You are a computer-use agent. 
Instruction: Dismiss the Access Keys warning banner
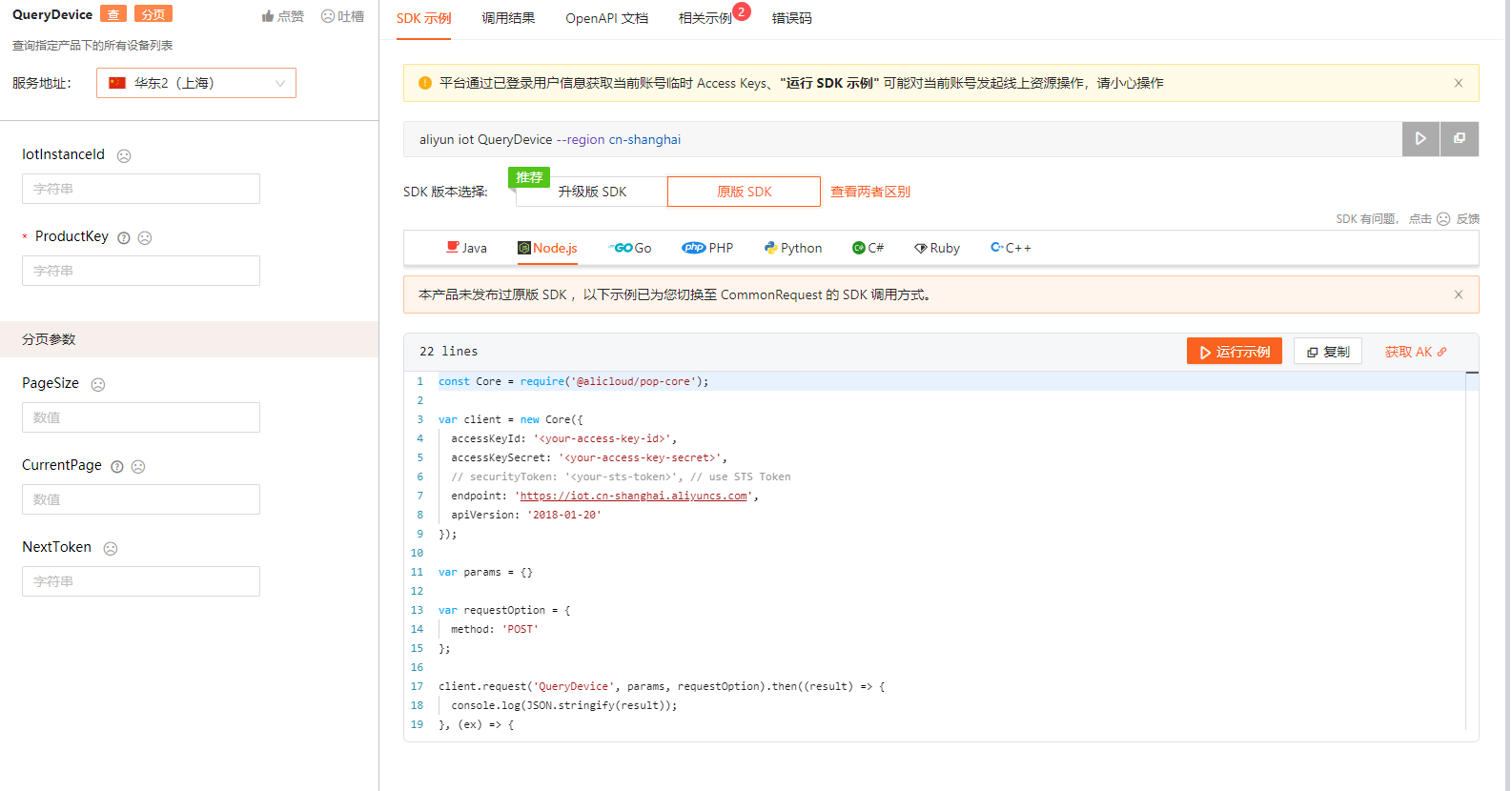pyautogui.click(x=1459, y=83)
